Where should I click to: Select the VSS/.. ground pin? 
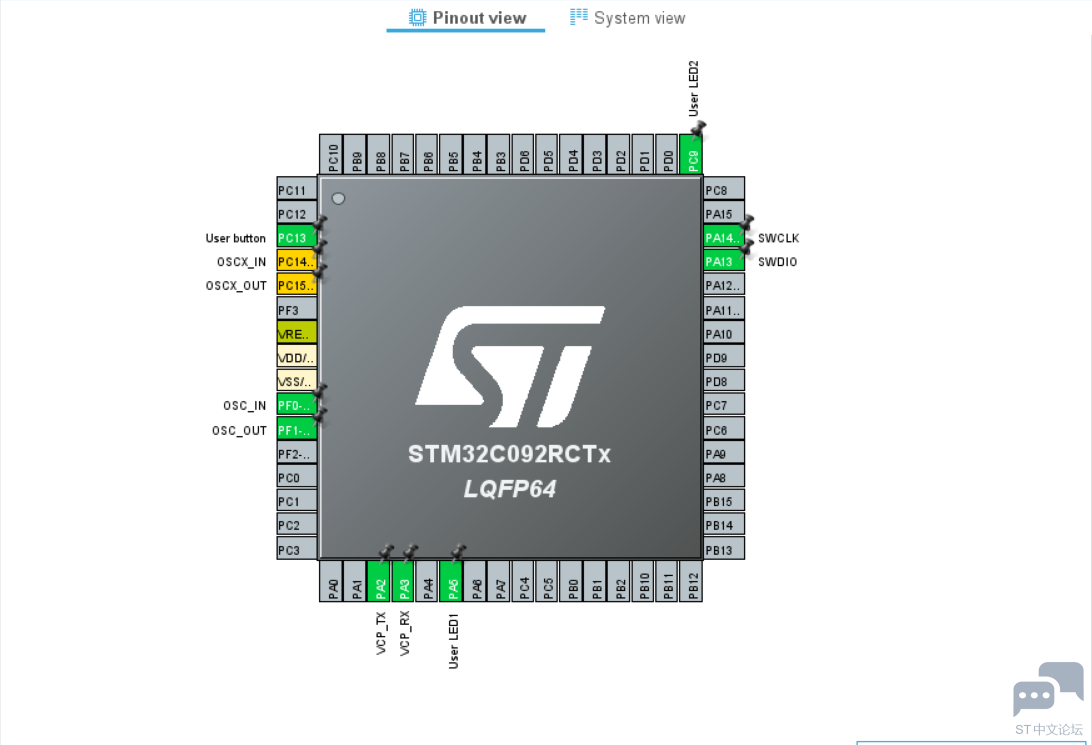coord(297,381)
